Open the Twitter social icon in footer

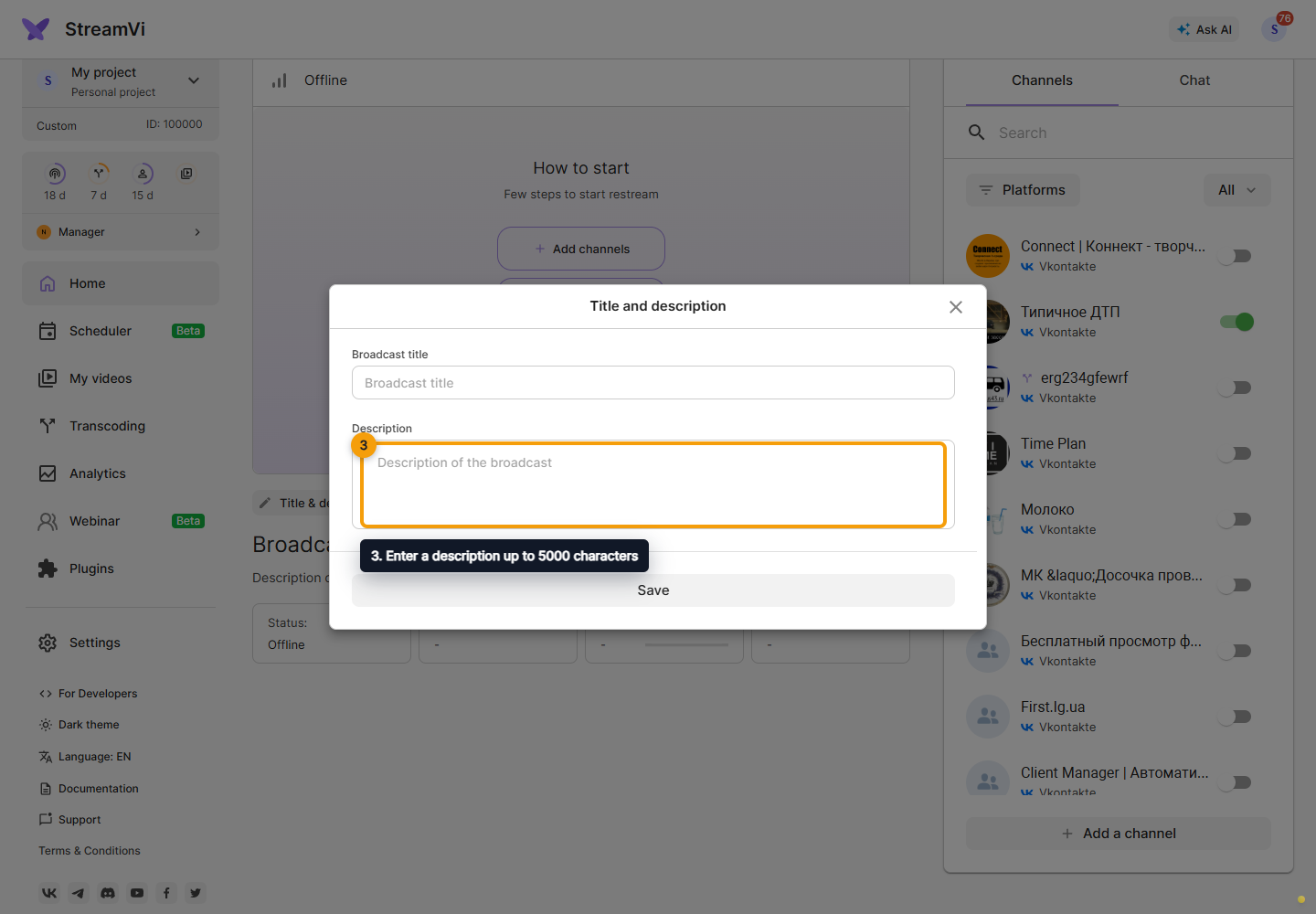196,893
